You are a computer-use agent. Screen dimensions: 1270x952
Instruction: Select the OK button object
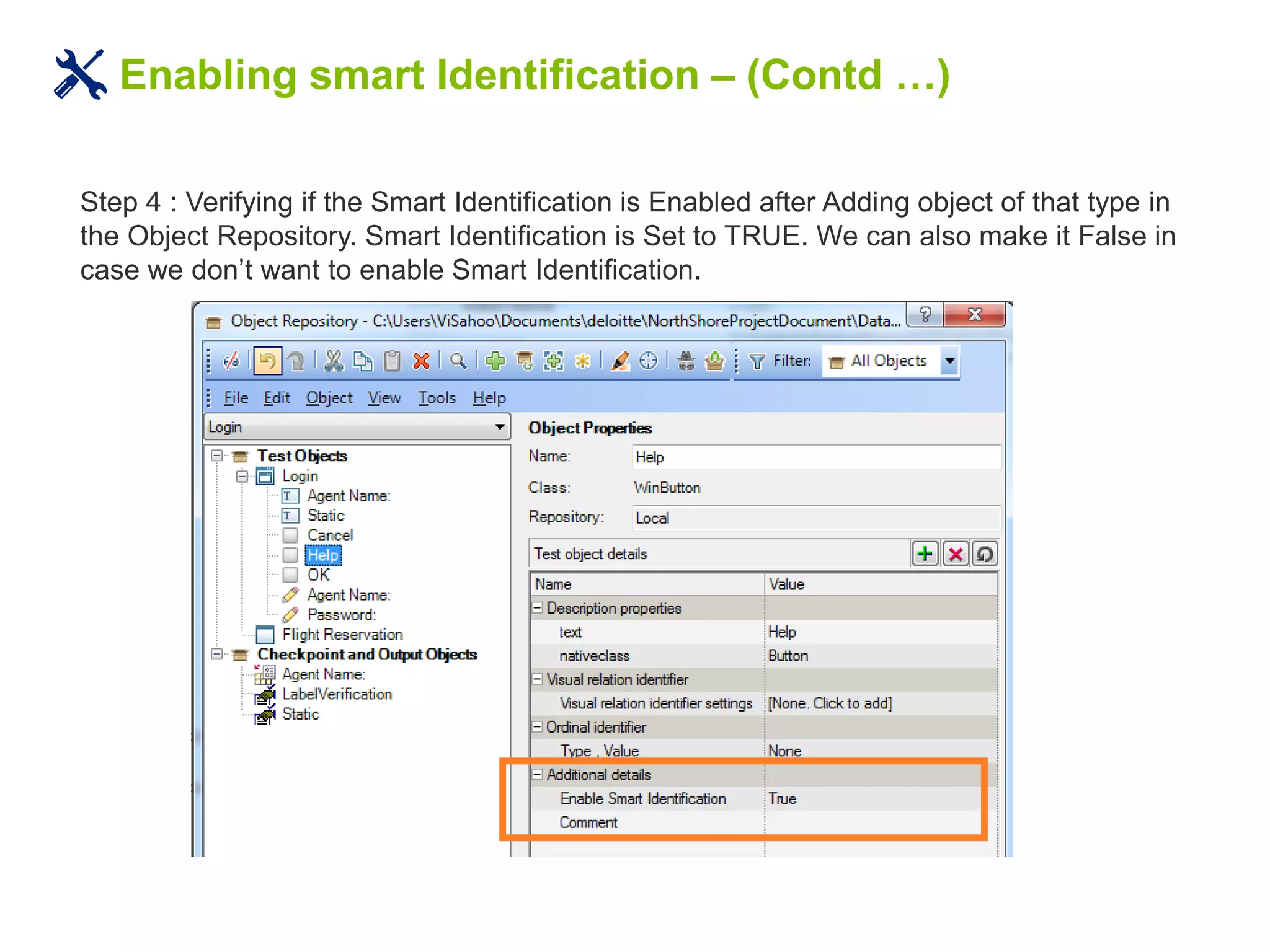point(318,575)
